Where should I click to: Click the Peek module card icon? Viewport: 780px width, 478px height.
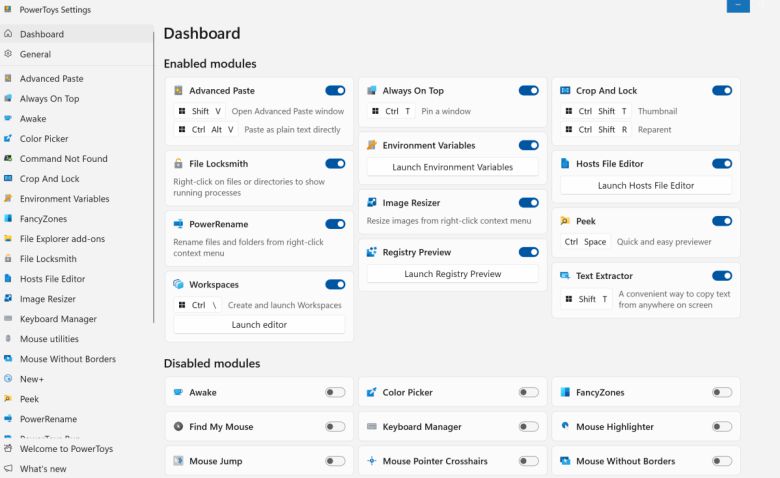tap(566, 220)
